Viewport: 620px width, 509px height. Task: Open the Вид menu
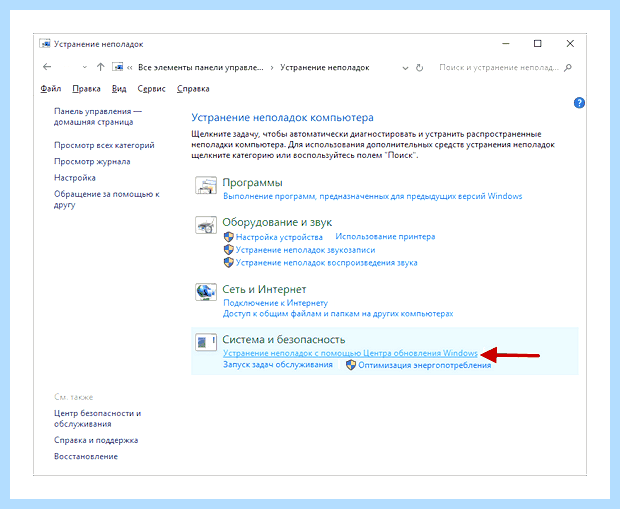tap(119, 89)
